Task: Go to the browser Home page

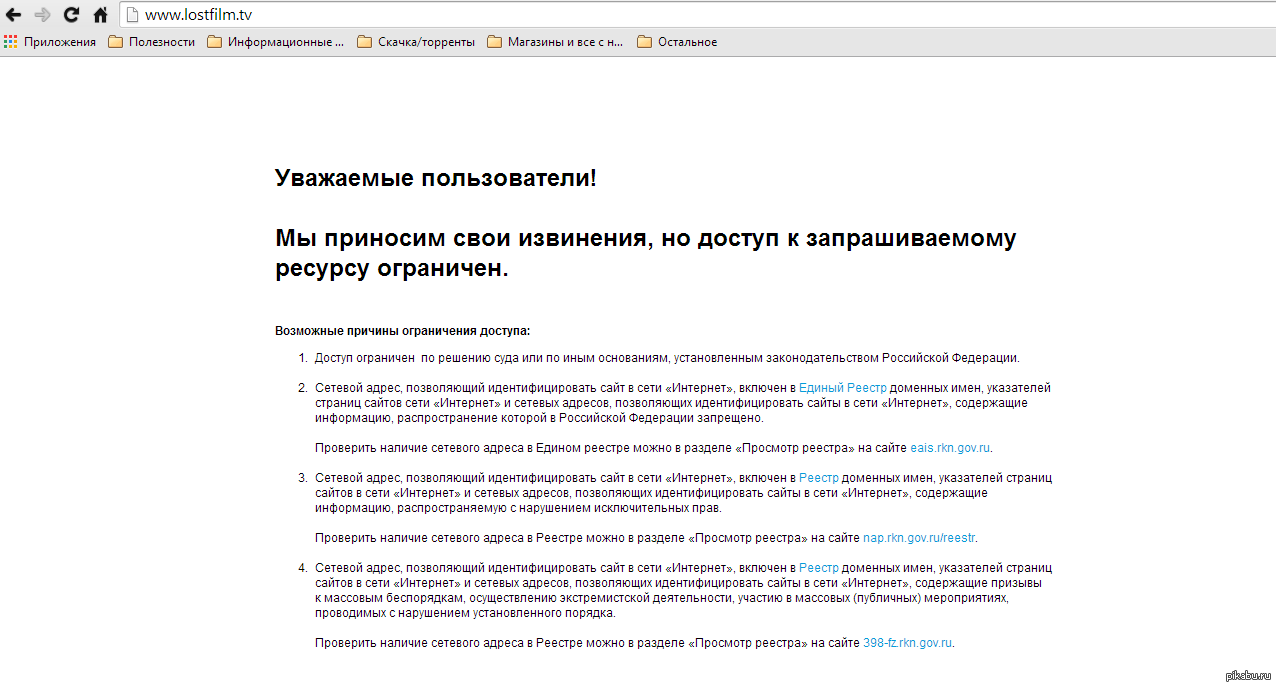Action: tap(100, 15)
